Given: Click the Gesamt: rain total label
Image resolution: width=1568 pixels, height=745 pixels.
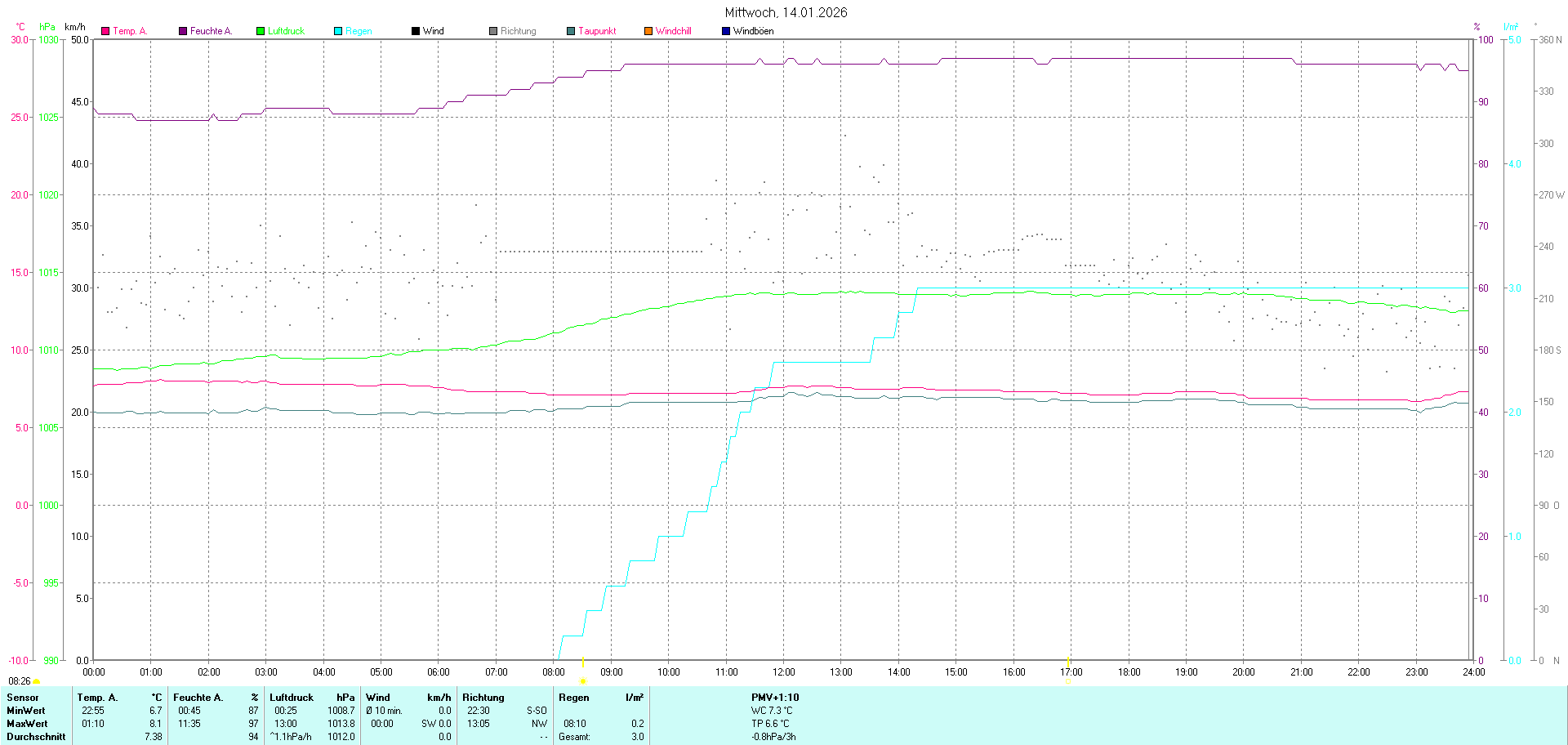Looking at the screenshot, I should 574,737.
